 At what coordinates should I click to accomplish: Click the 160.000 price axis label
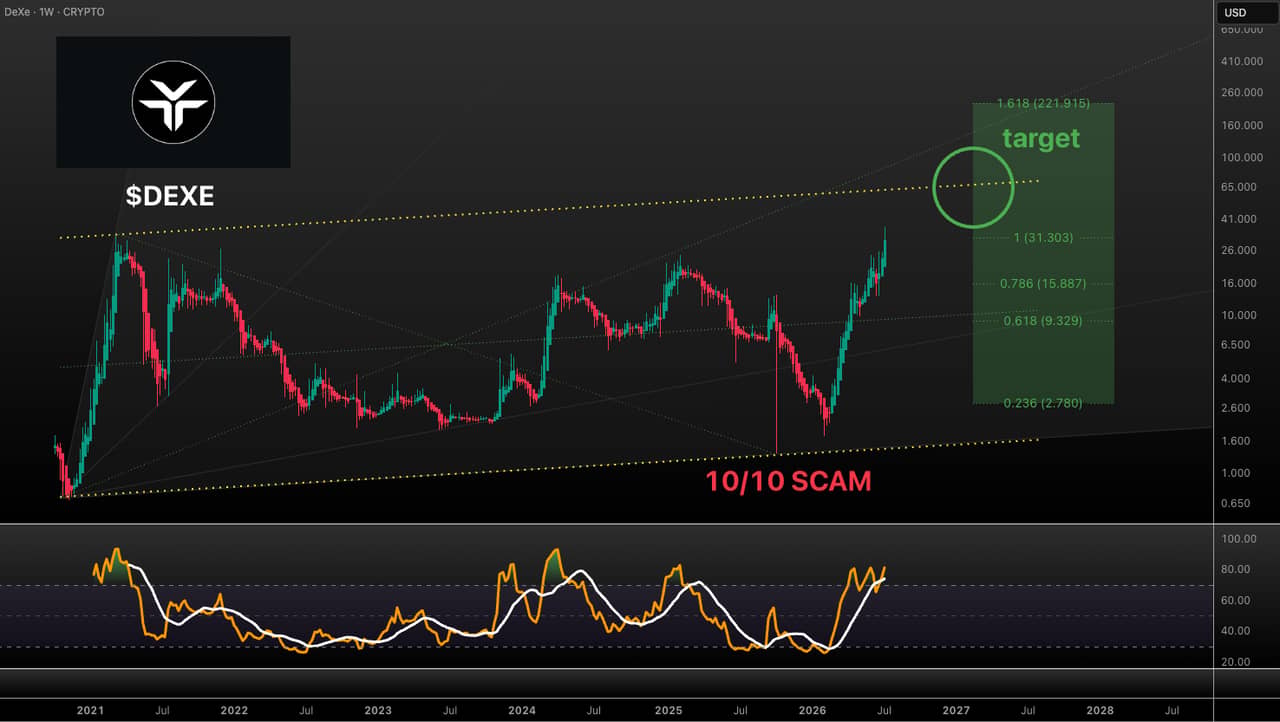pyautogui.click(x=1240, y=126)
